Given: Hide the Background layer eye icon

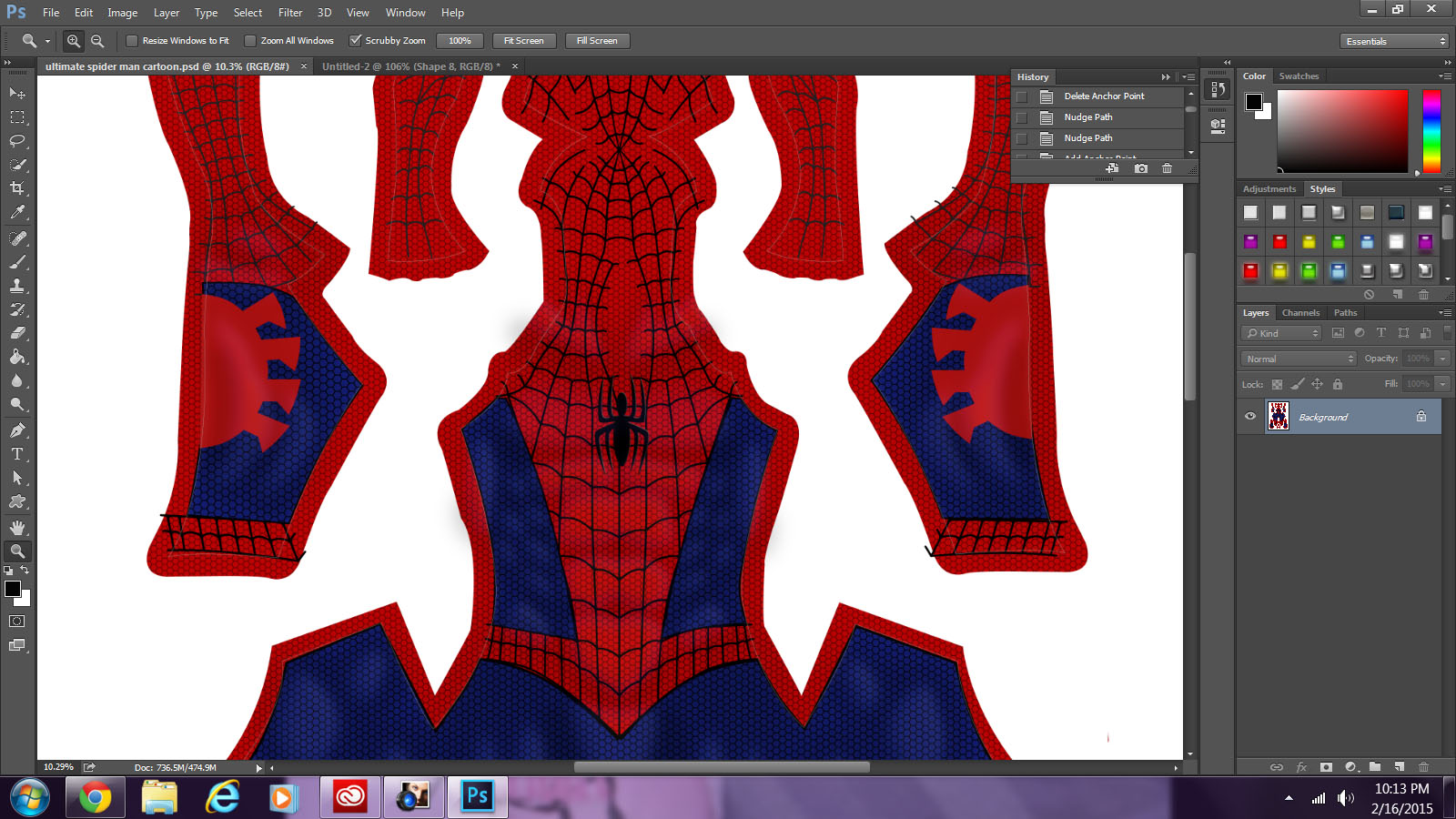Looking at the screenshot, I should point(1250,417).
